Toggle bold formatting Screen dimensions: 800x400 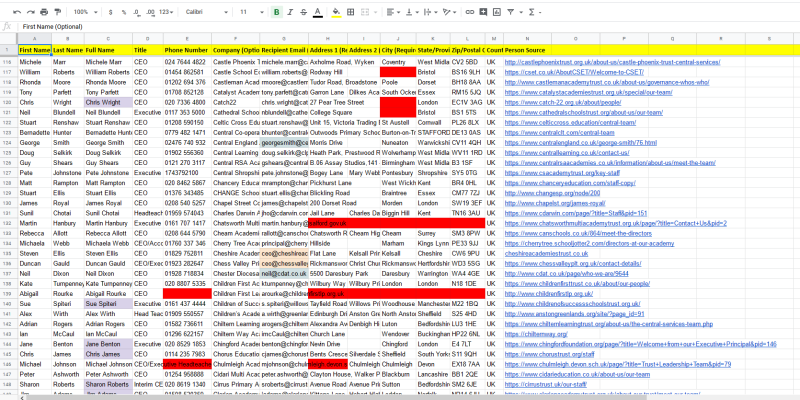277,12
